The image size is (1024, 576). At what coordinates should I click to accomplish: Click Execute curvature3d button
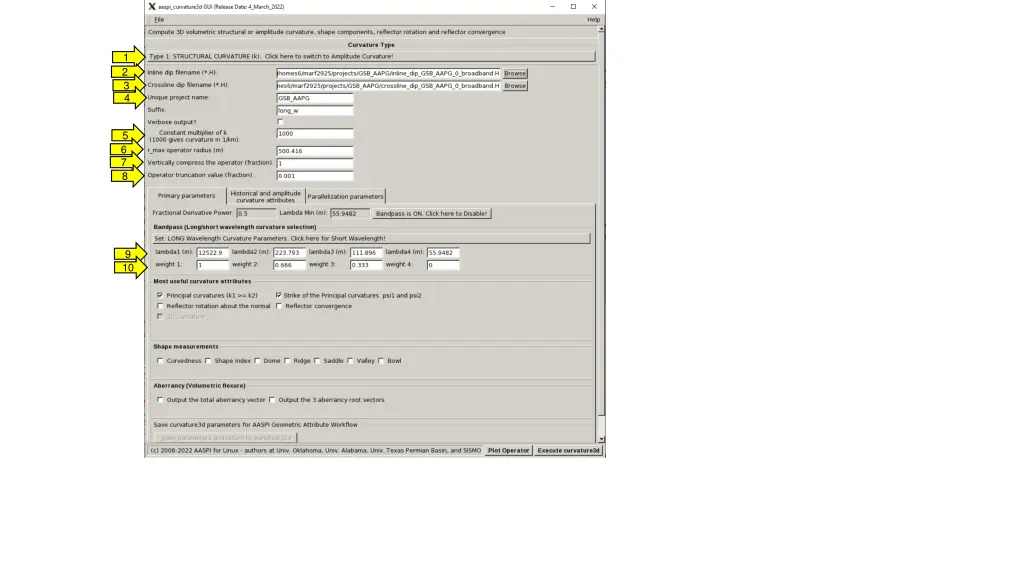click(x=568, y=451)
